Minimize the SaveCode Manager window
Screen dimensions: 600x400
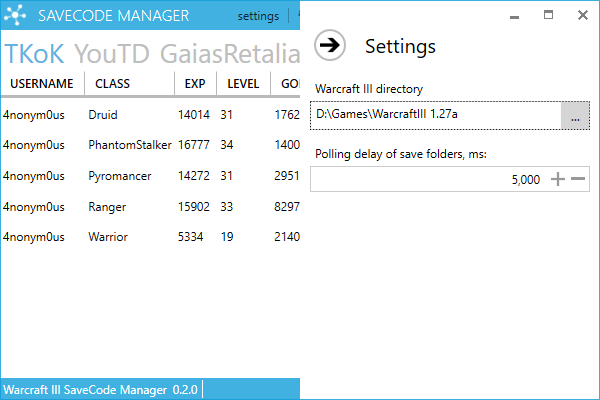515,16
